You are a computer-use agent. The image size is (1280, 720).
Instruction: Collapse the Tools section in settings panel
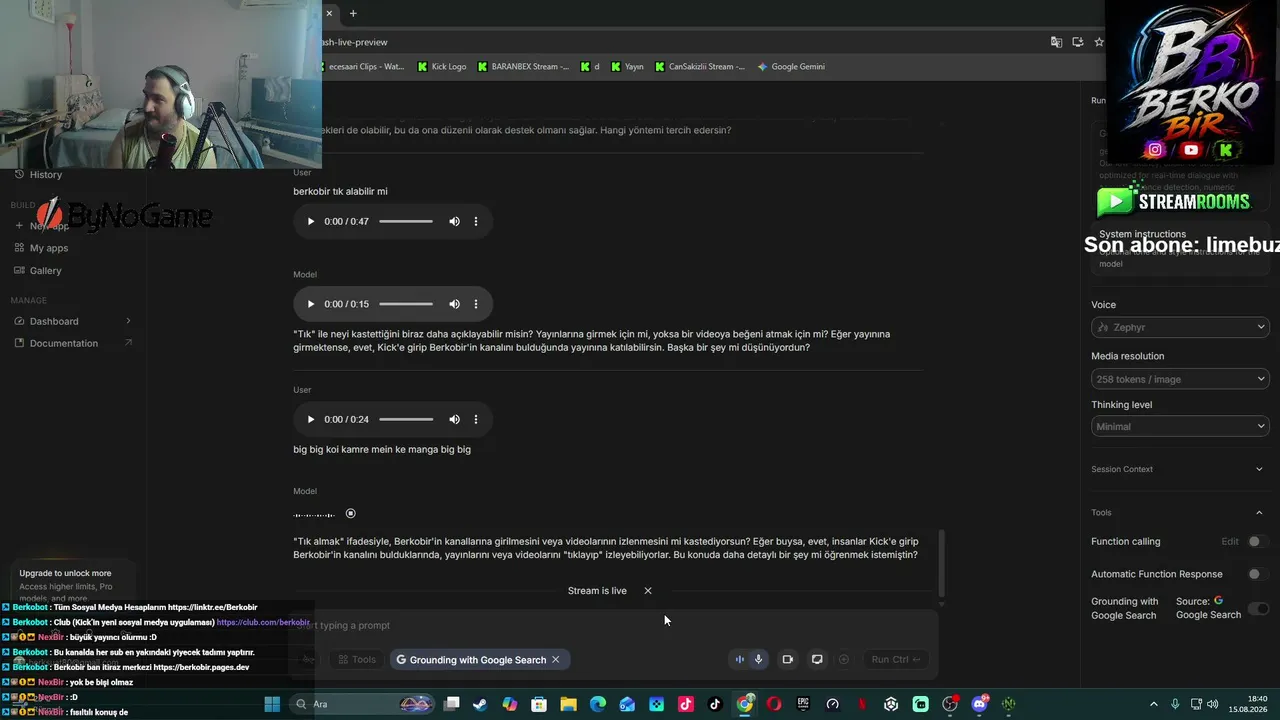[x=1259, y=513]
